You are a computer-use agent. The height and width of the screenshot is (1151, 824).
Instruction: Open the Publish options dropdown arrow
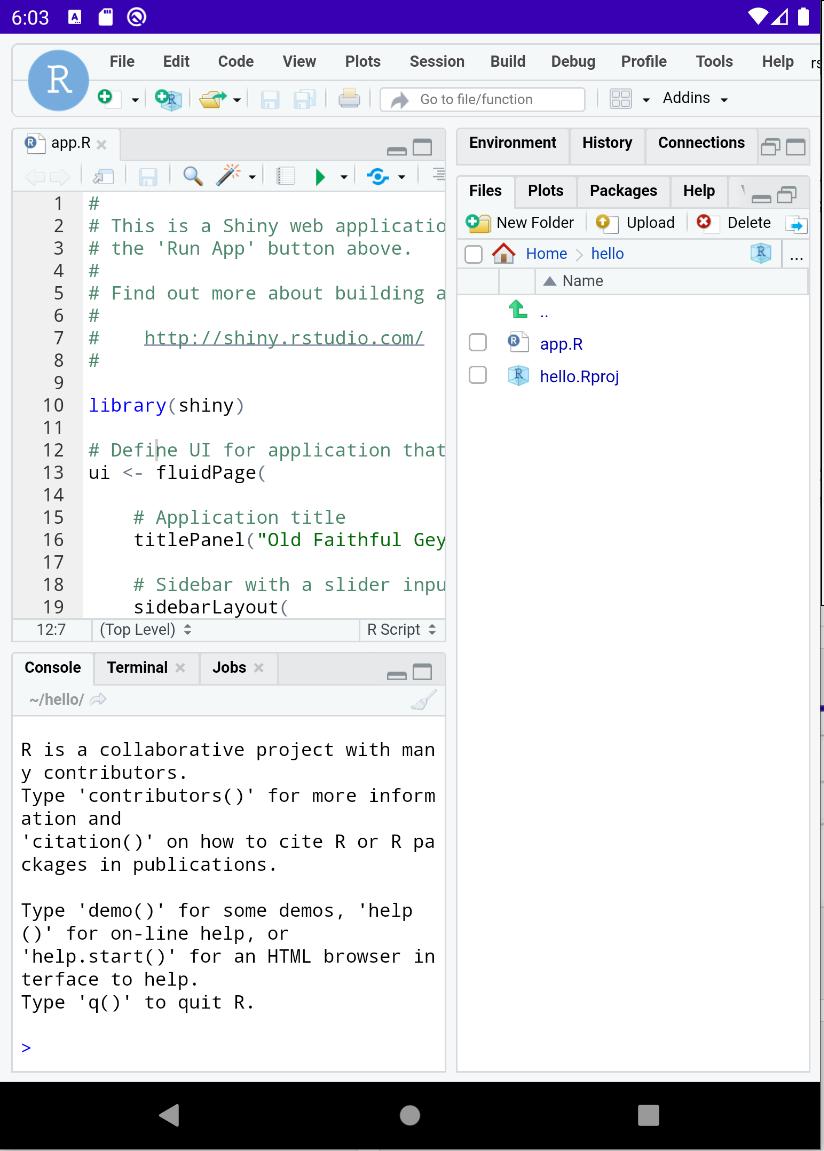401,177
